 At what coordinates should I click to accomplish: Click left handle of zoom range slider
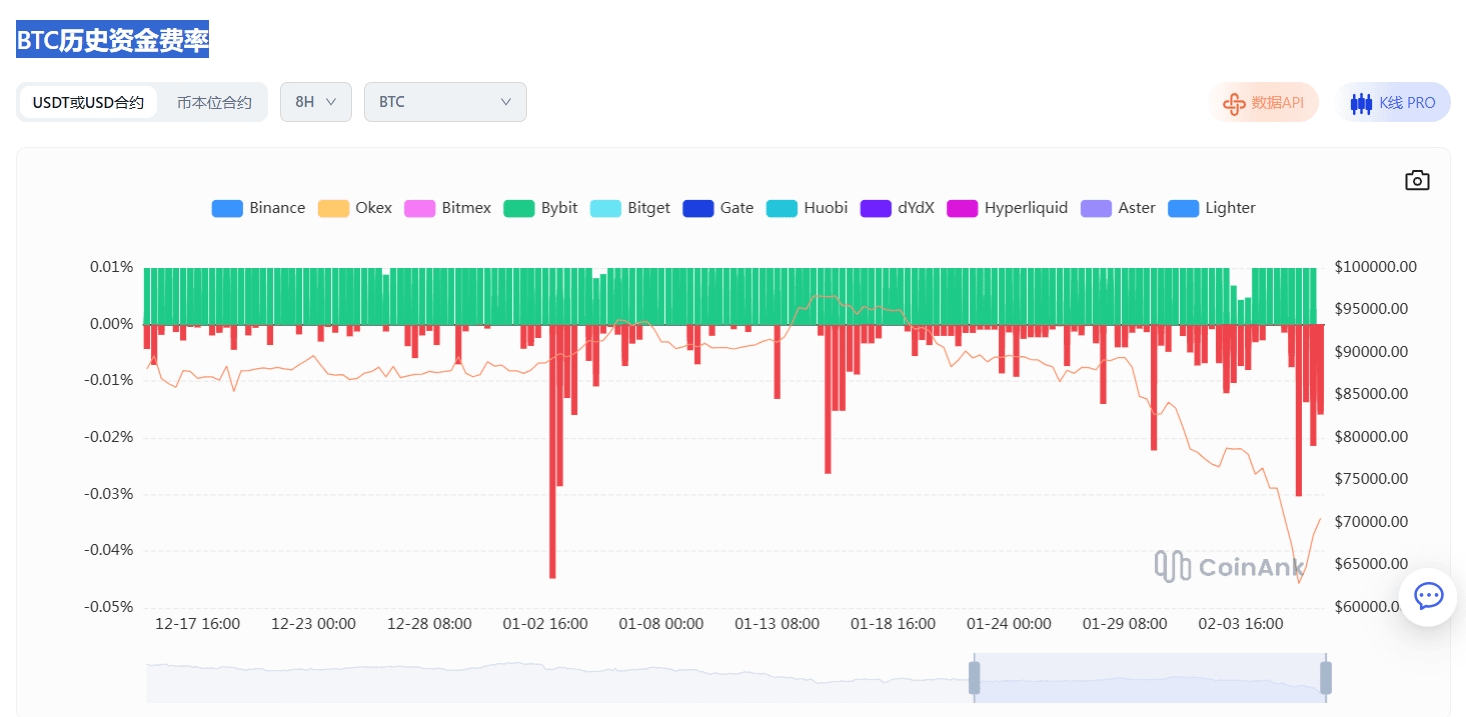(974, 678)
